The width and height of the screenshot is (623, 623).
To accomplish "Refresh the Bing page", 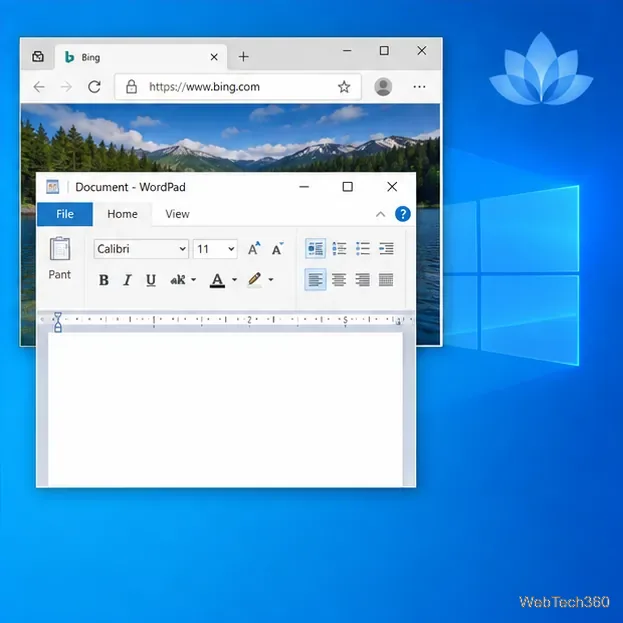I will tap(95, 87).
